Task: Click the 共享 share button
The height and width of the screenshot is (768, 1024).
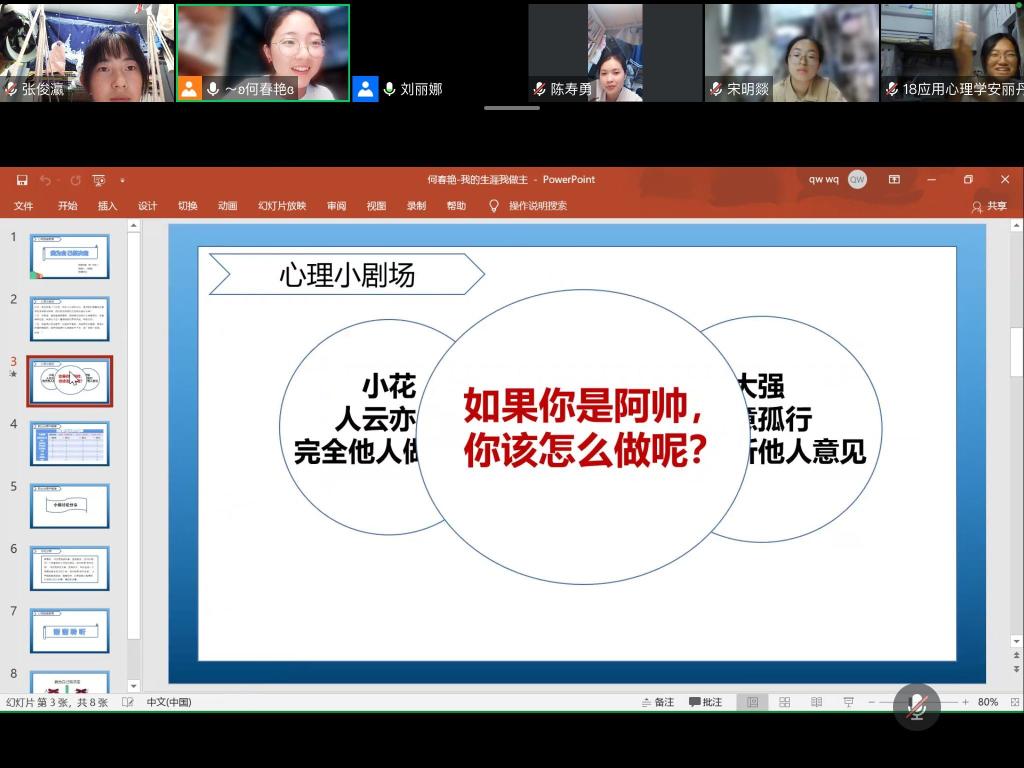Action: pos(989,206)
